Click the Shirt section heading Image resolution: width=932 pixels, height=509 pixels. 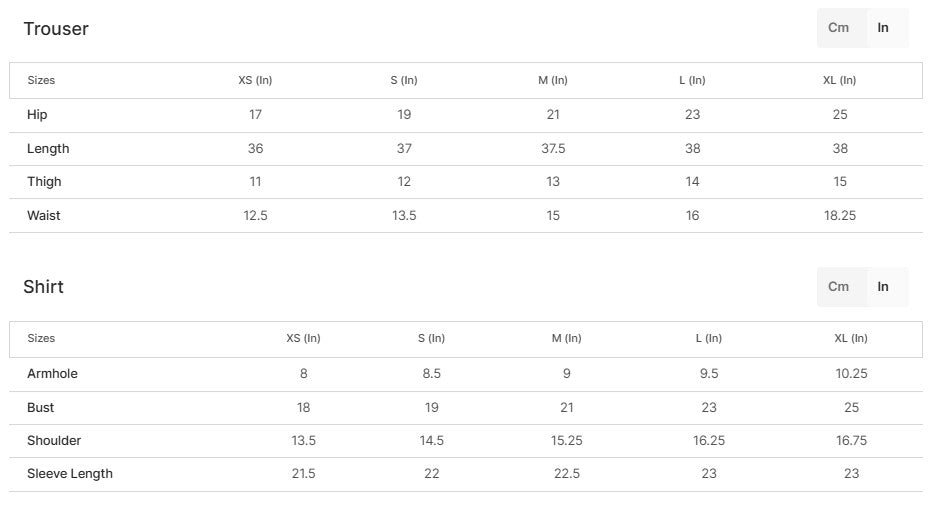(44, 287)
